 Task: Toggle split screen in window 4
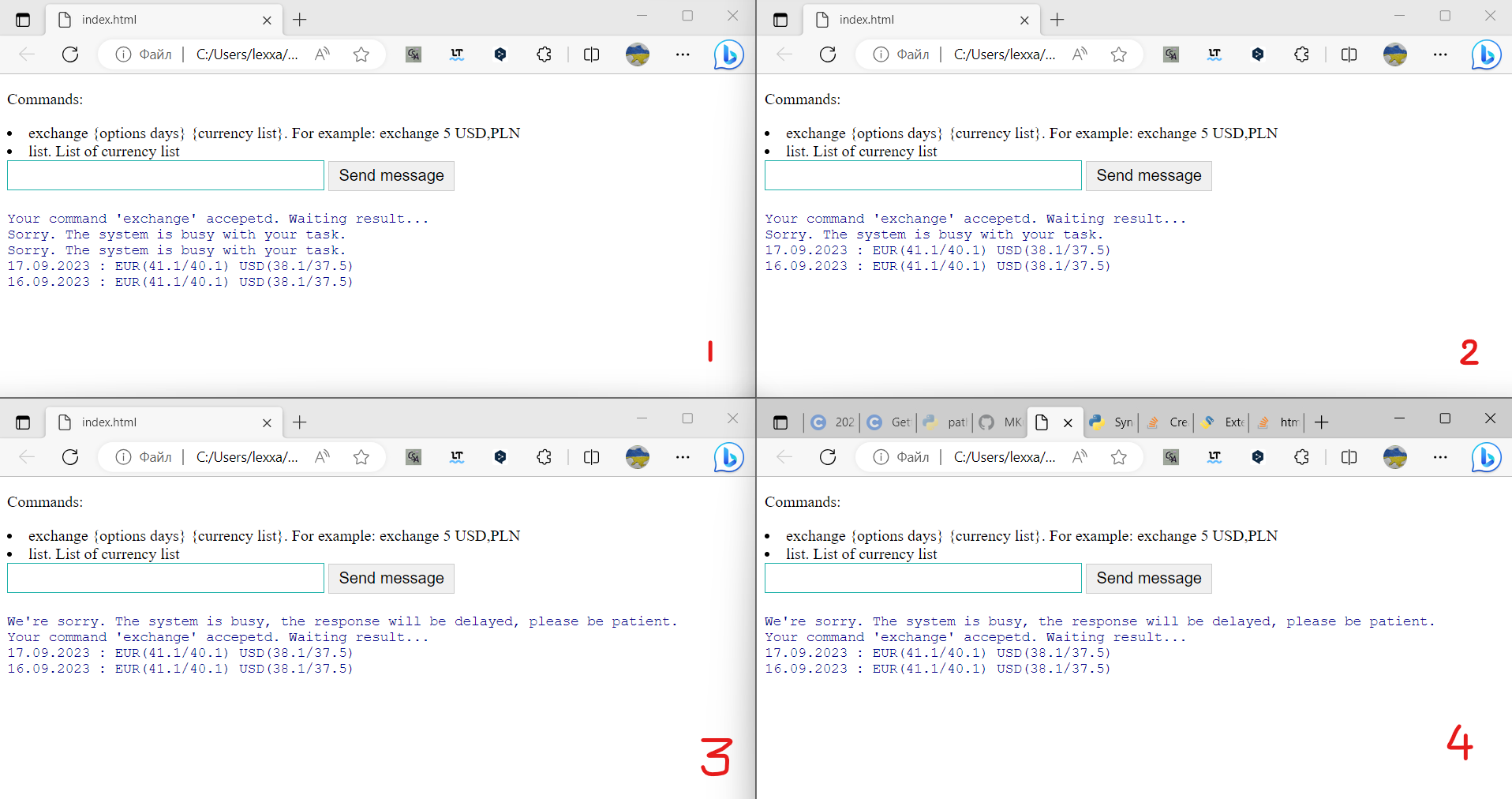(1349, 457)
